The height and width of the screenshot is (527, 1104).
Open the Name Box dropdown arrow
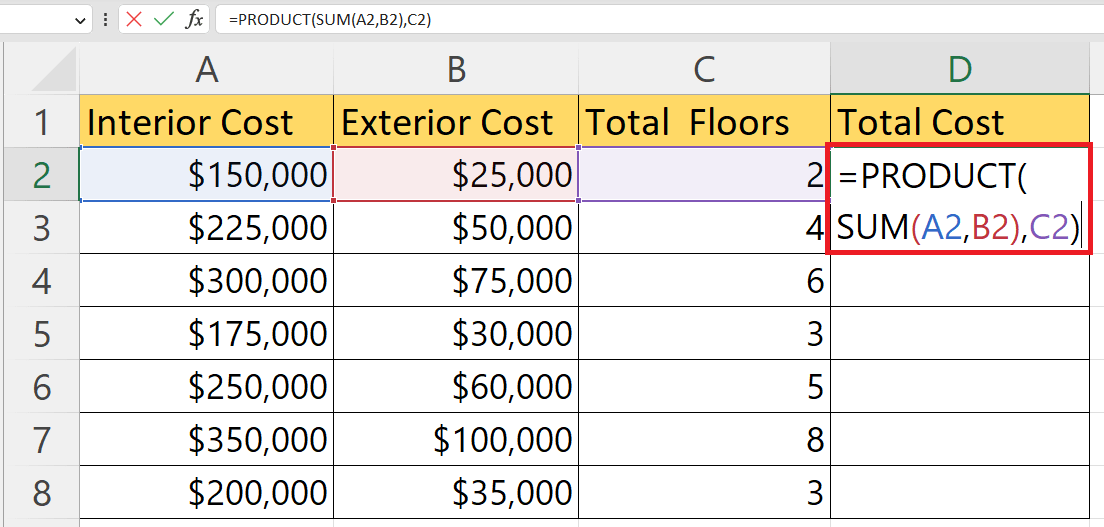79,20
